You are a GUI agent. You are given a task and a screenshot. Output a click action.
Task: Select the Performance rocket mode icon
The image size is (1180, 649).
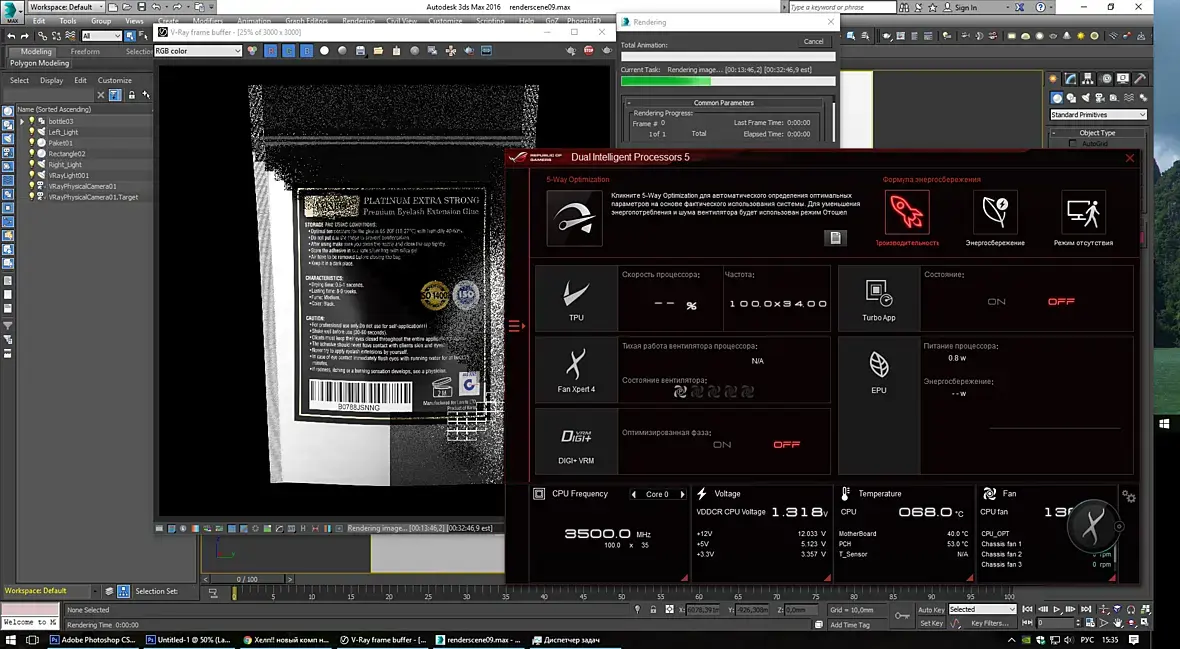pyautogui.click(x=906, y=212)
